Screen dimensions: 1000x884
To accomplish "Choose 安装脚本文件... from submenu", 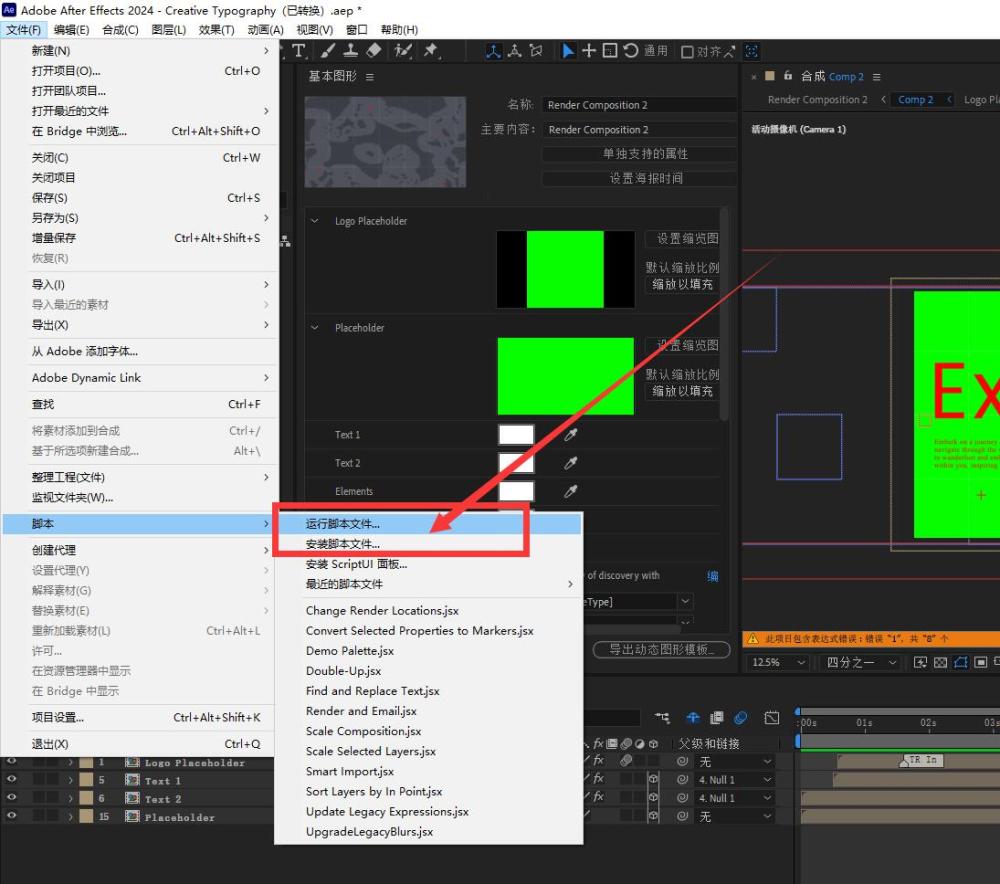I will tap(428, 544).
